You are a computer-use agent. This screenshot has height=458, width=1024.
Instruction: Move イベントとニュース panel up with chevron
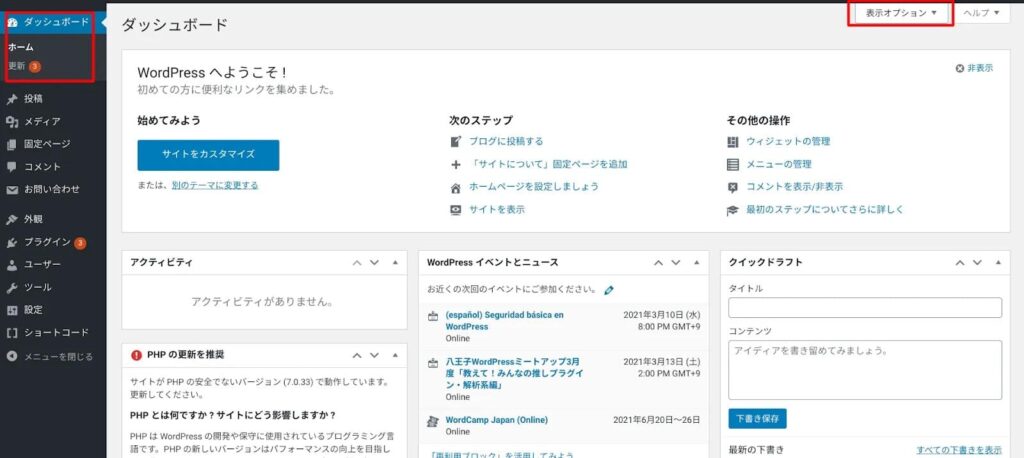pyautogui.click(x=658, y=263)
